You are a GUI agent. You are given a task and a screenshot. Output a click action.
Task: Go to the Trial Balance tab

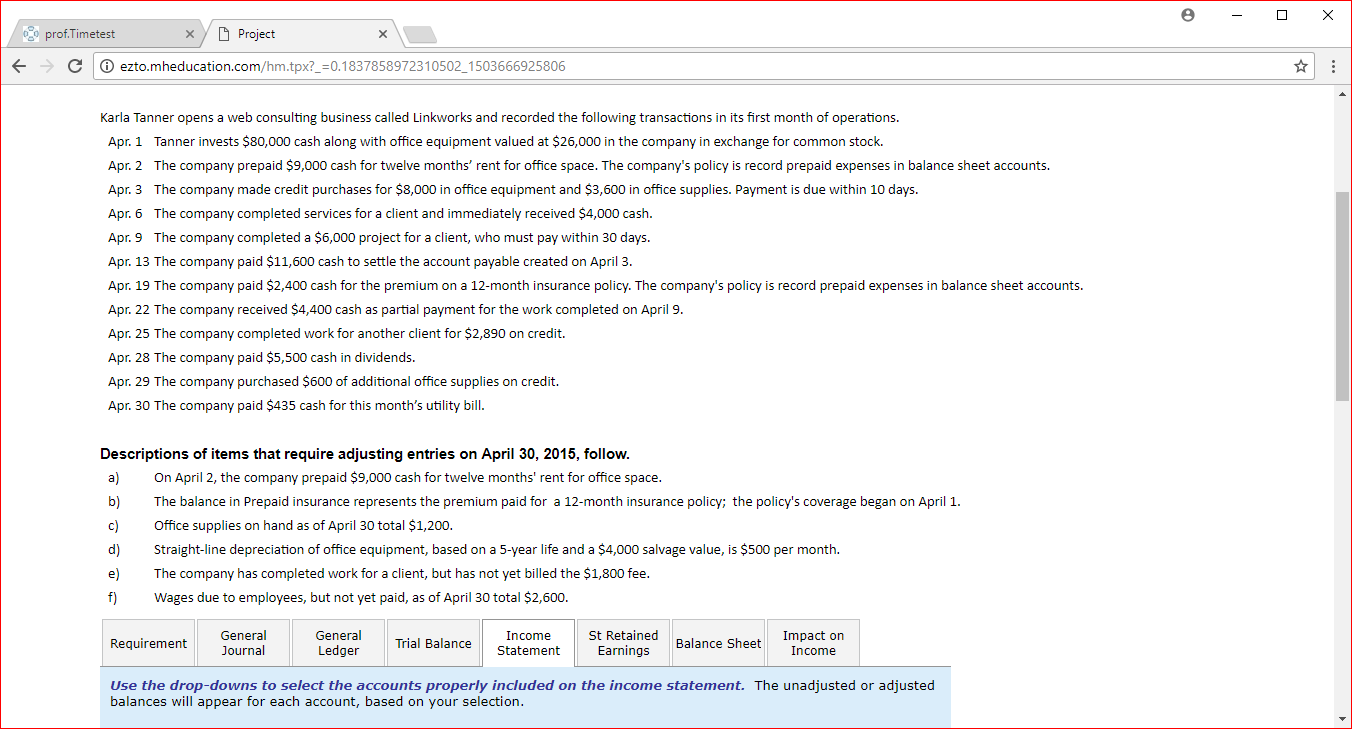[x=433, y=644]
